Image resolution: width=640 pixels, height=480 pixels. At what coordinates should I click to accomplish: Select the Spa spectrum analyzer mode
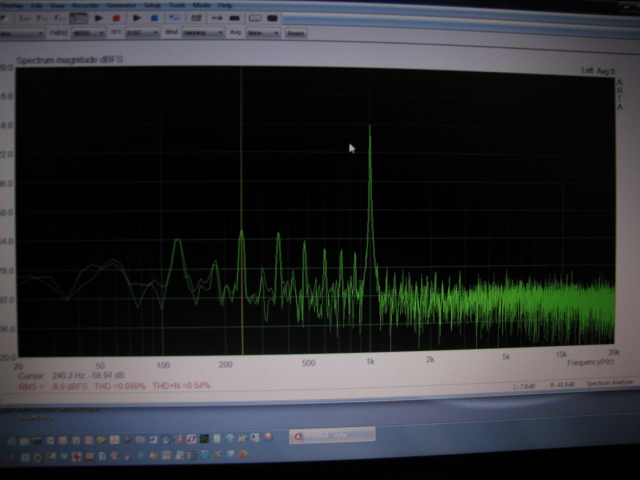[x=78, y=18]
